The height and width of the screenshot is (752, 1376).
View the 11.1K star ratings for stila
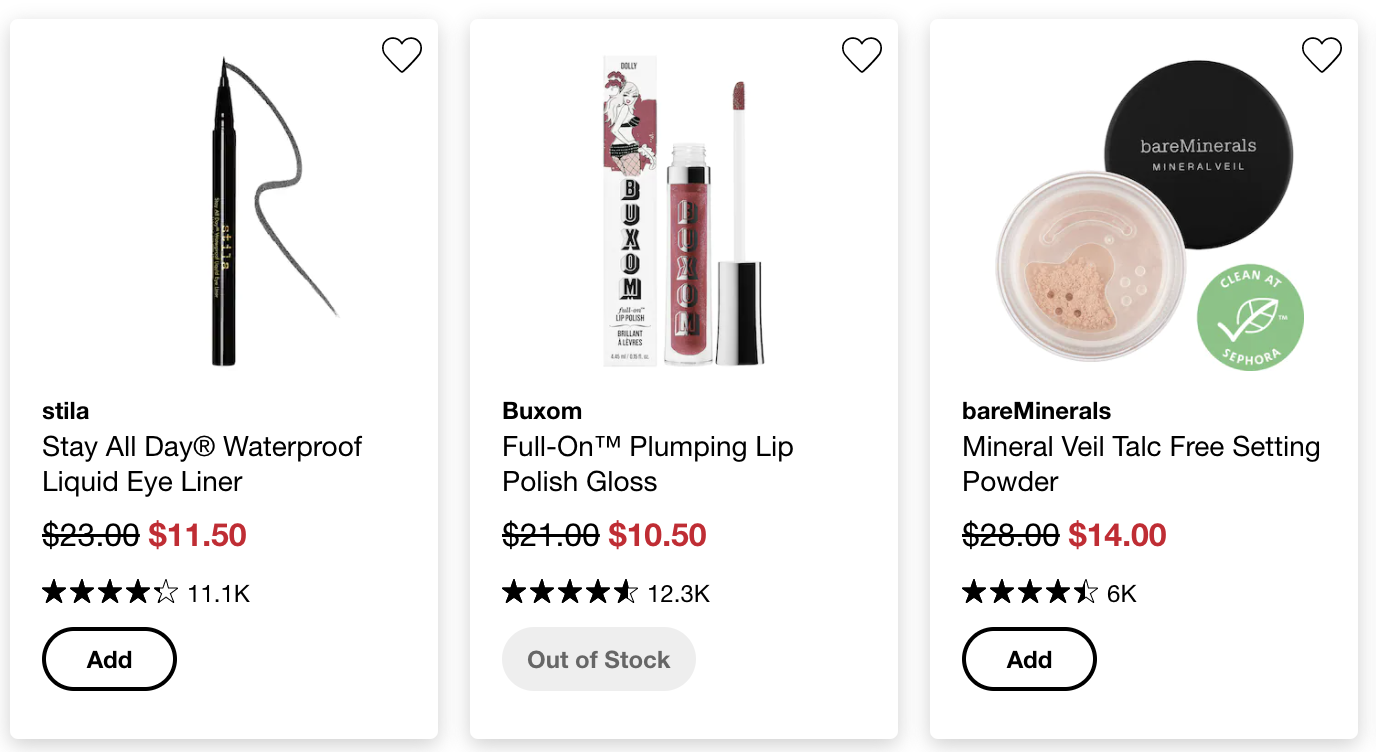[x=146, y=593]
